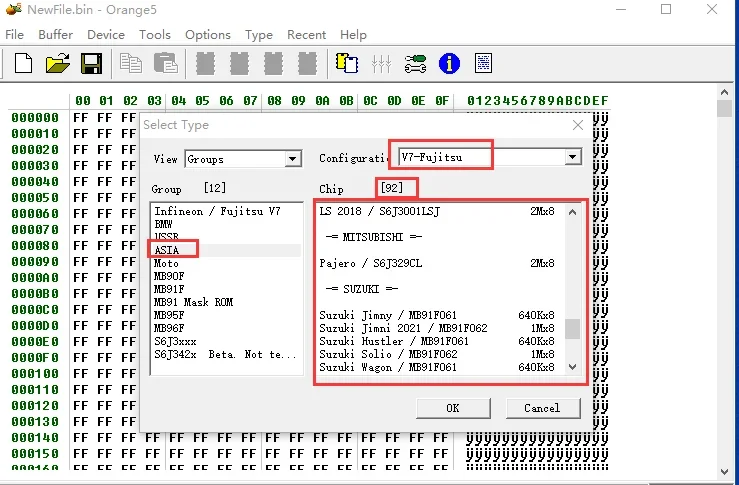This screenshot has height=485, width=739.
Task: Open the Help menu
Action: coord(353,35)
